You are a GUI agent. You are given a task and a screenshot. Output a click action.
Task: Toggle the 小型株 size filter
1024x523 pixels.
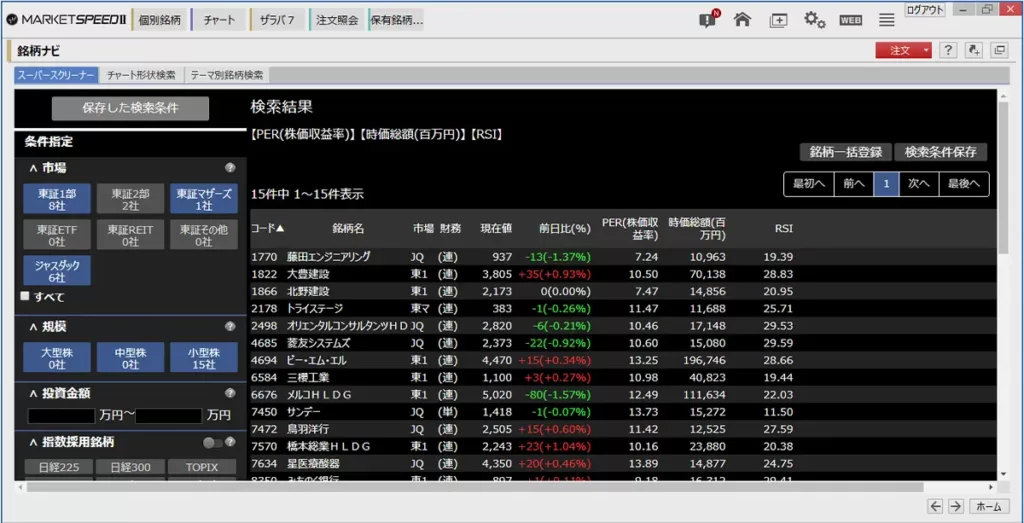pyautogui.click(x=204, y=357)
